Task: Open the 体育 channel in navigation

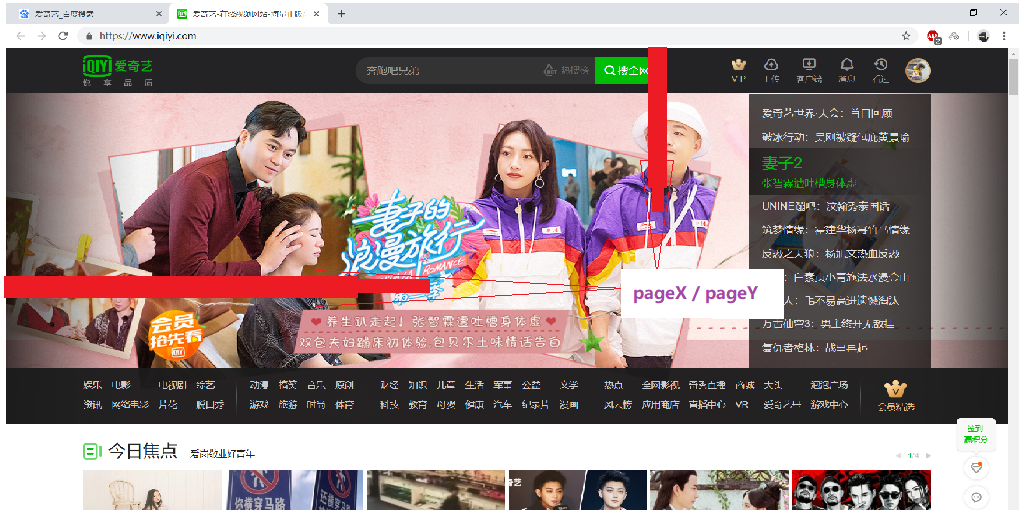Action: (x=344, y=405)
